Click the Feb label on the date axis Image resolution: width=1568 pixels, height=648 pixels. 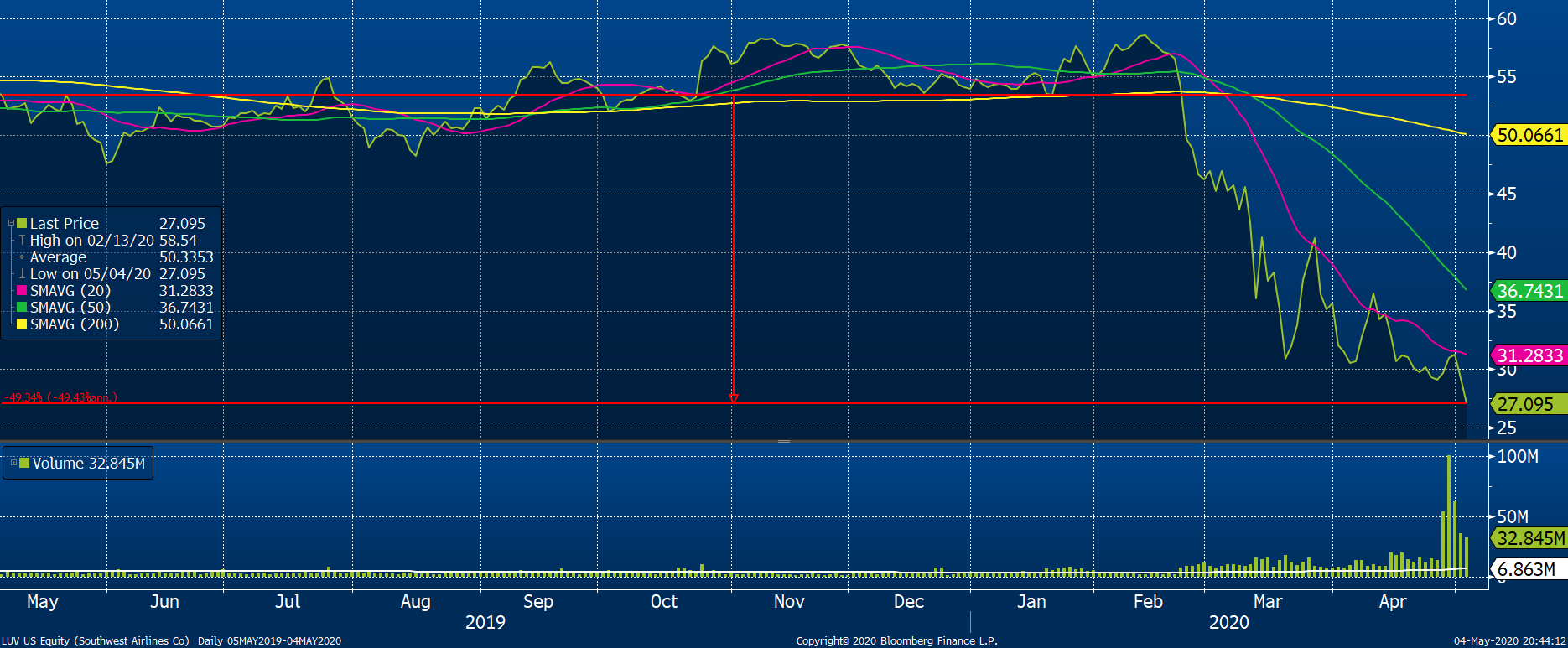[1148, 601]
